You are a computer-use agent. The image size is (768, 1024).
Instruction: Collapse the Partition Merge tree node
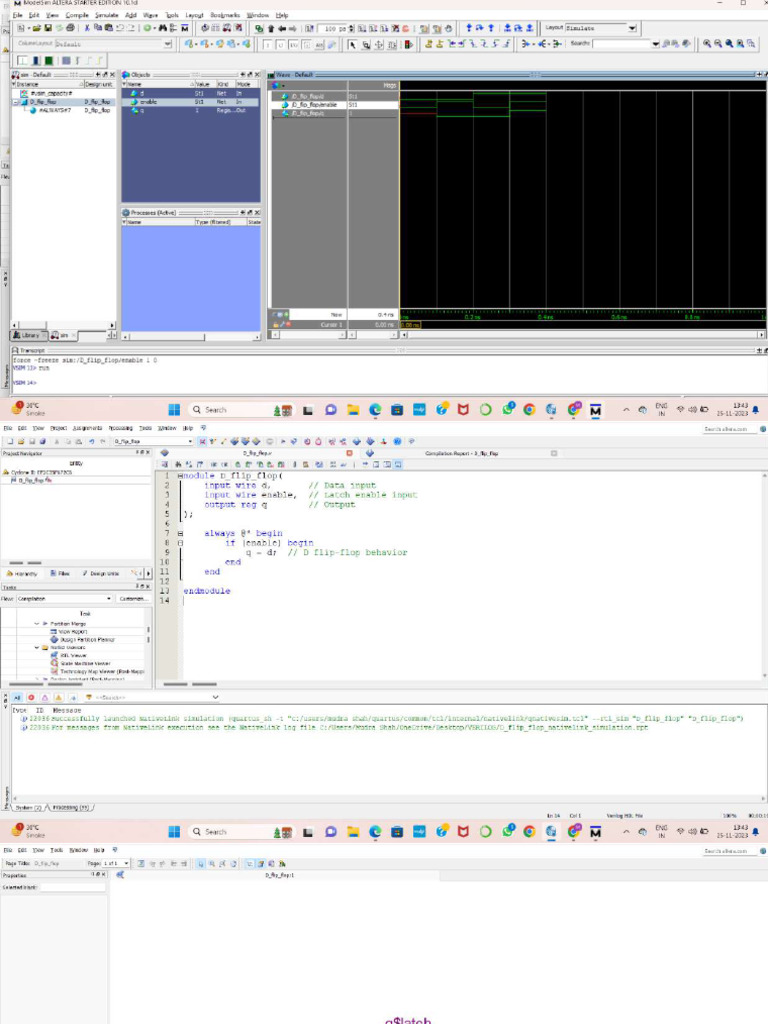(37, 623)
